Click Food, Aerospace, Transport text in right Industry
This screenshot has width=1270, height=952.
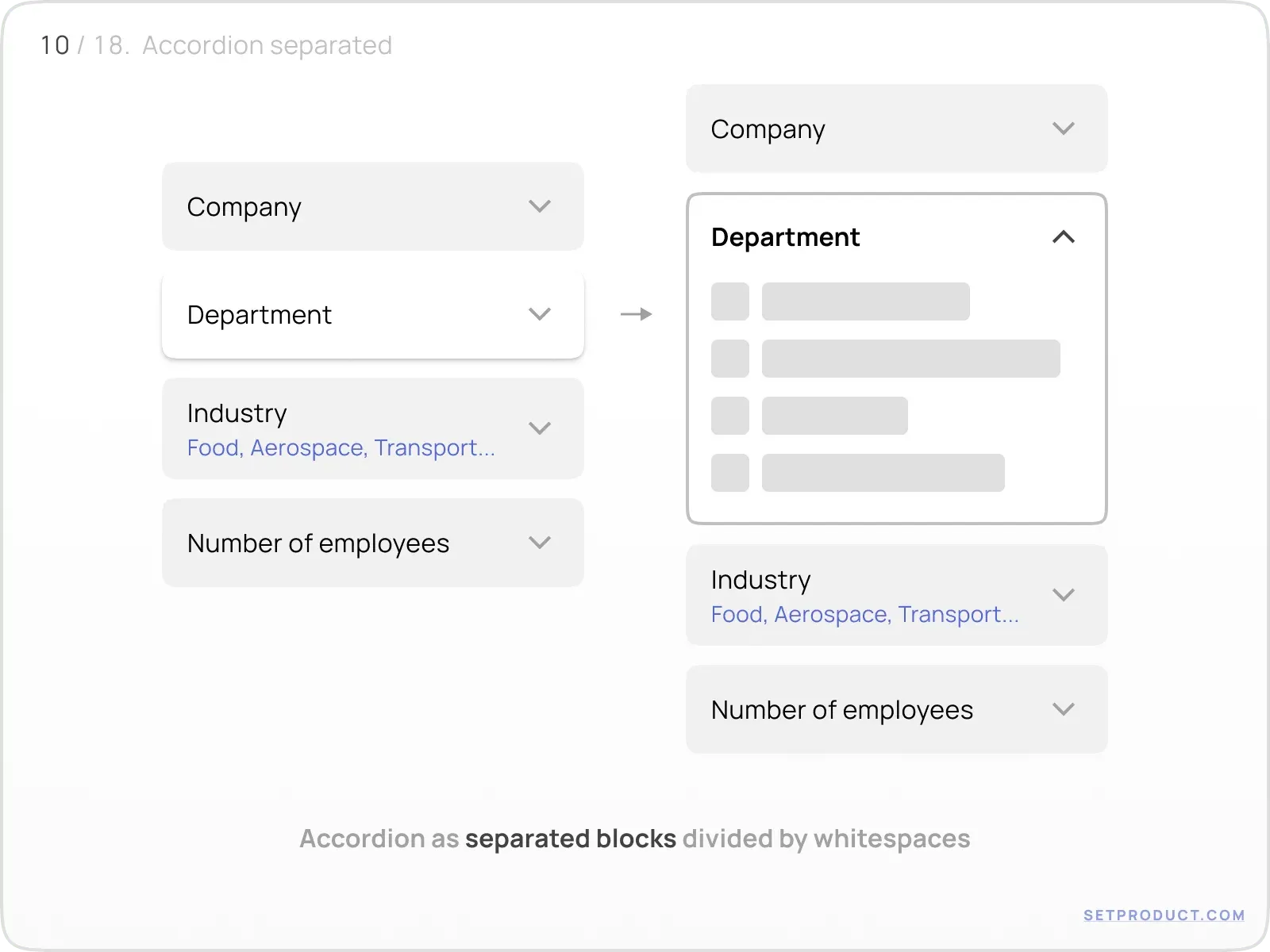pyautogui.click(x=864, y=615)
